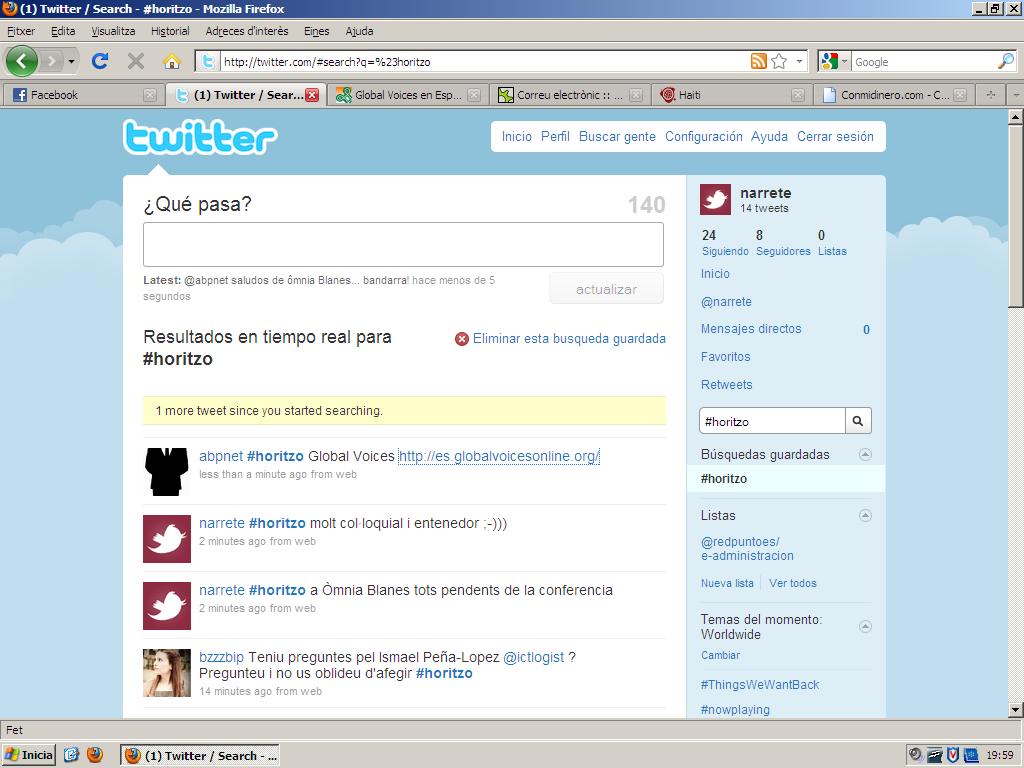Open Perfil in Twitter navigation
Image resolution: width=1024 pixels, height=768 pixels.
pyautogui.click(x=555, y=136)
